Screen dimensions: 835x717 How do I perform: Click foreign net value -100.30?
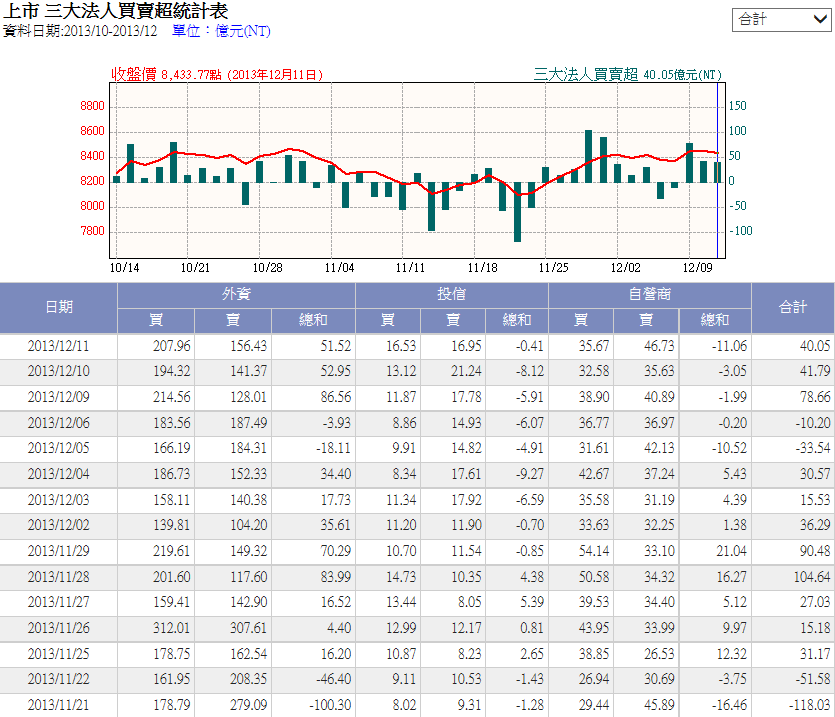pyautogui.click(x=330, y=705)
